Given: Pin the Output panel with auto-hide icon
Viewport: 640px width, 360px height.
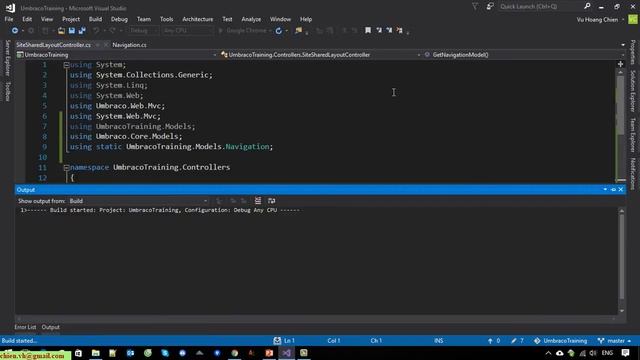Looking at the screenshot, I should click(613, 190).
